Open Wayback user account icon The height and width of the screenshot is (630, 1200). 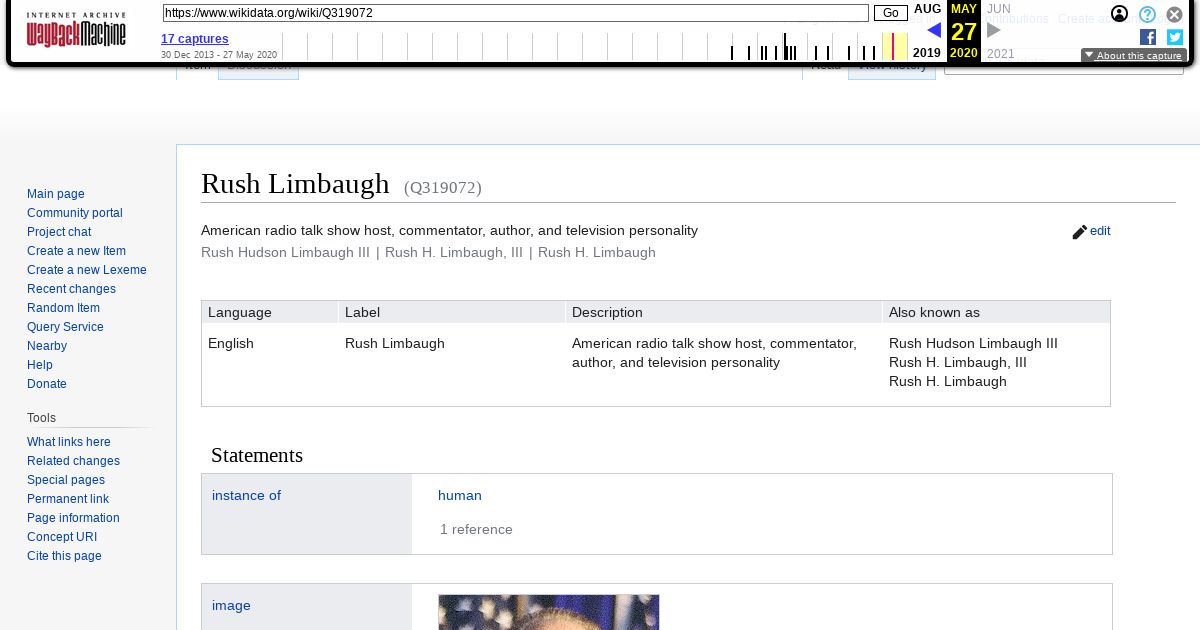(1119, 14)
